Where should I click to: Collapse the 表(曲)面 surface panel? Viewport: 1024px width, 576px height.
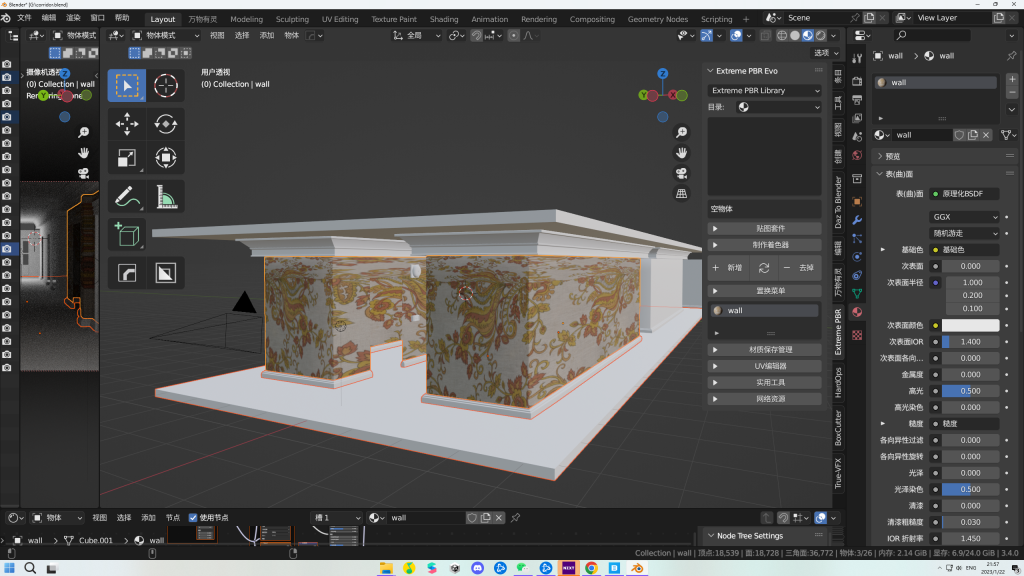point(880,174)
